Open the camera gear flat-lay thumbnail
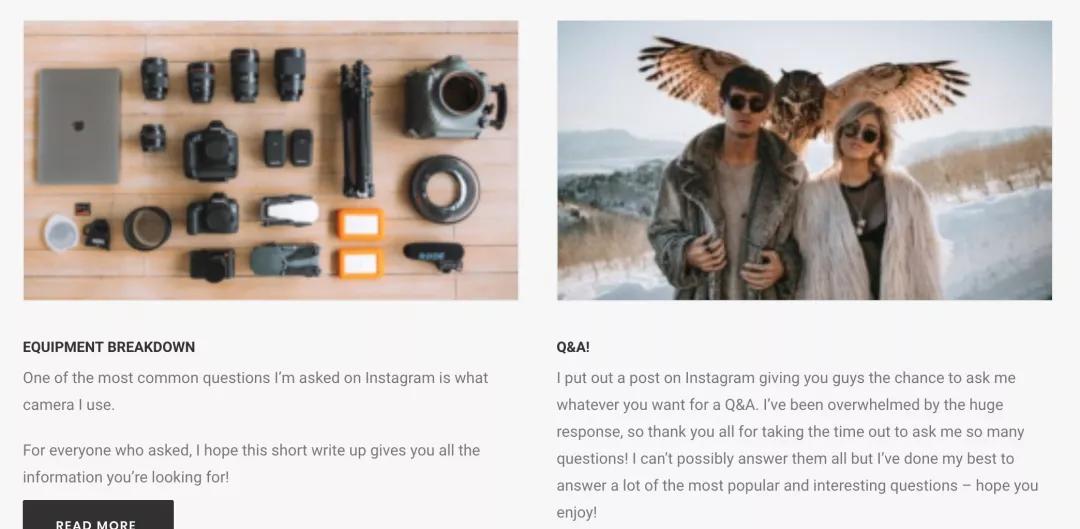 click(271, 160)
